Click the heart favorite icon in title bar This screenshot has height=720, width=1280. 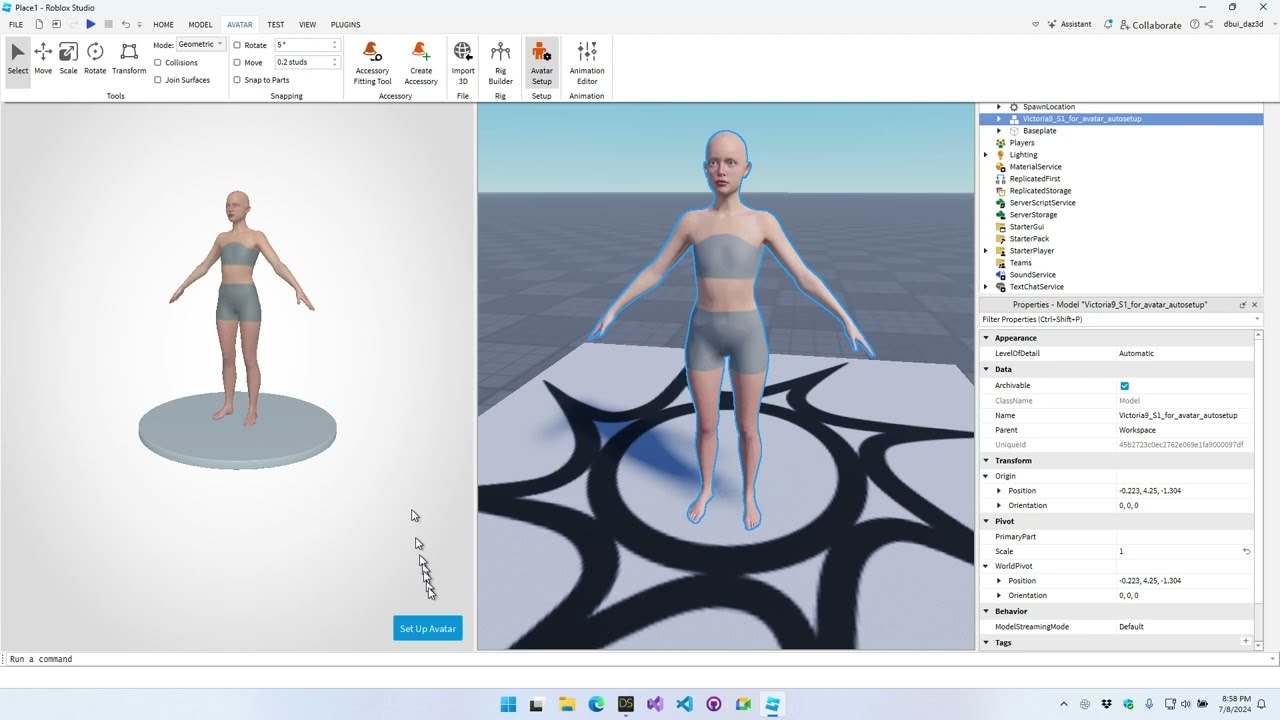tap(1036, 24)
